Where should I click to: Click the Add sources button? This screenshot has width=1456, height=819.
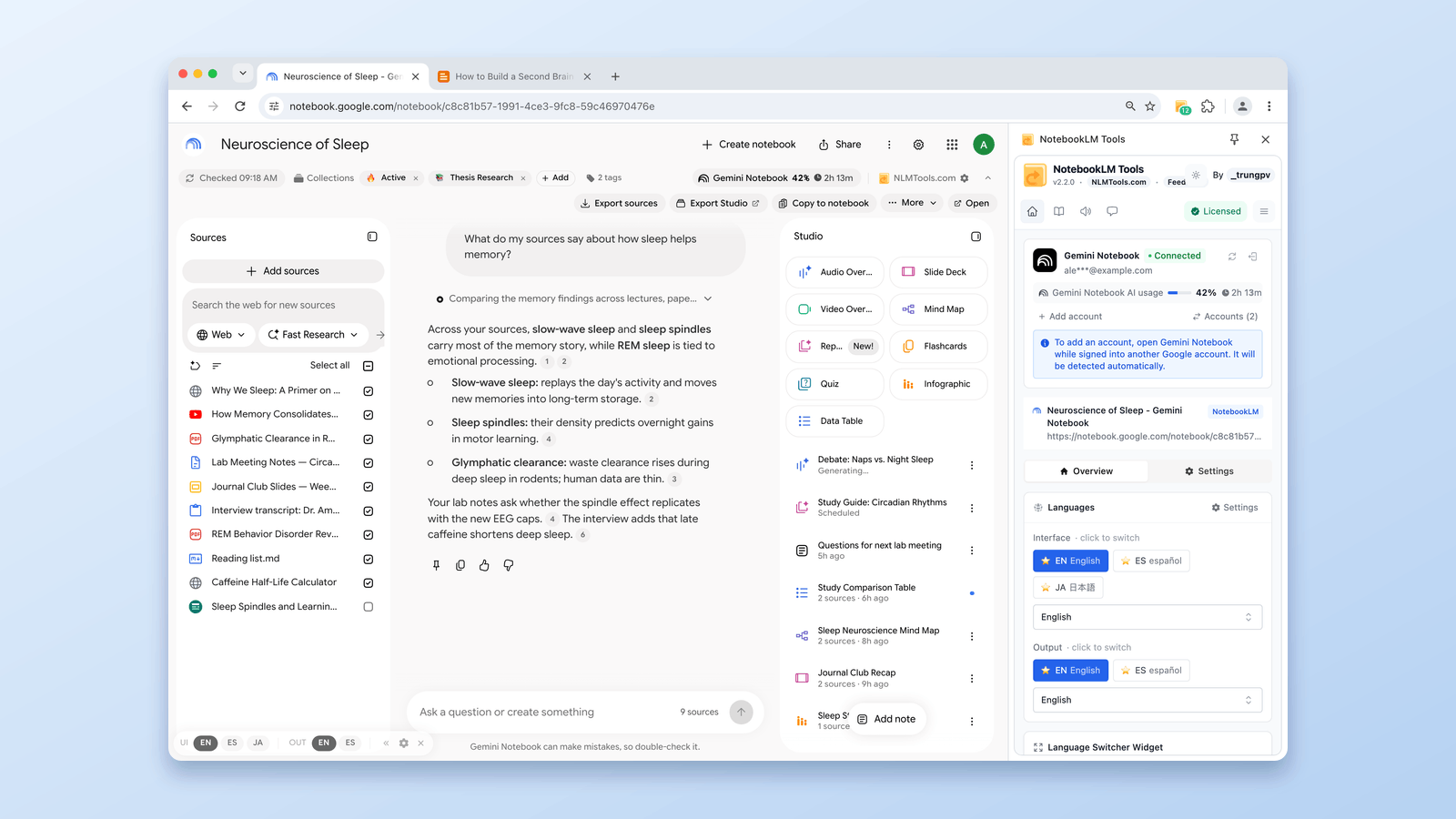point(283,271)
